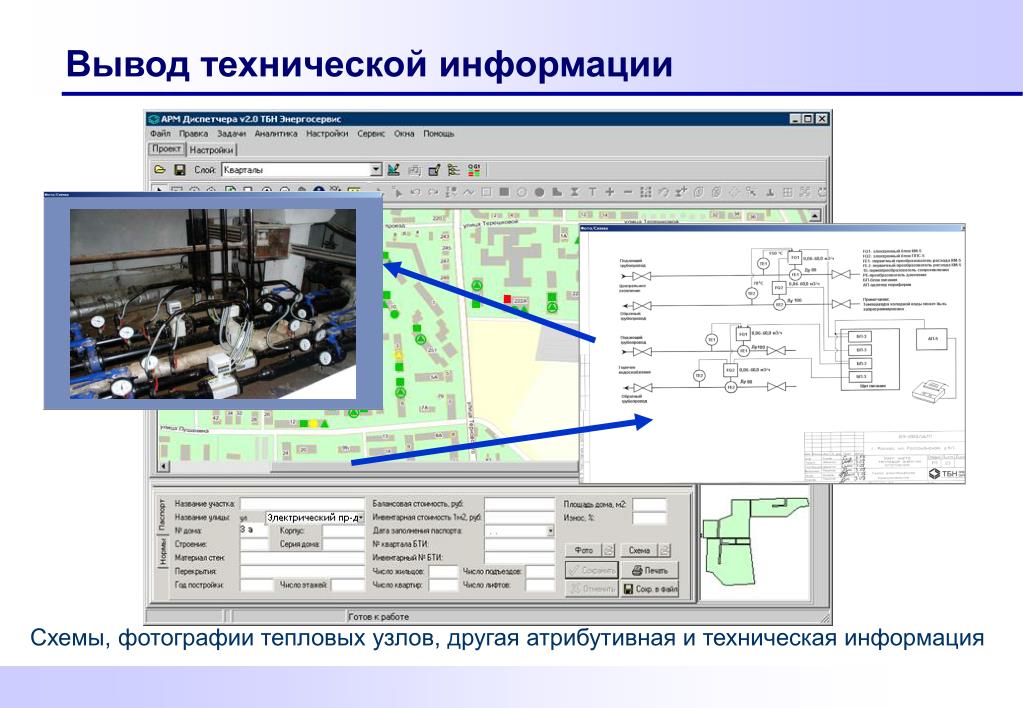Click the small icon button right of Схема

664,550
